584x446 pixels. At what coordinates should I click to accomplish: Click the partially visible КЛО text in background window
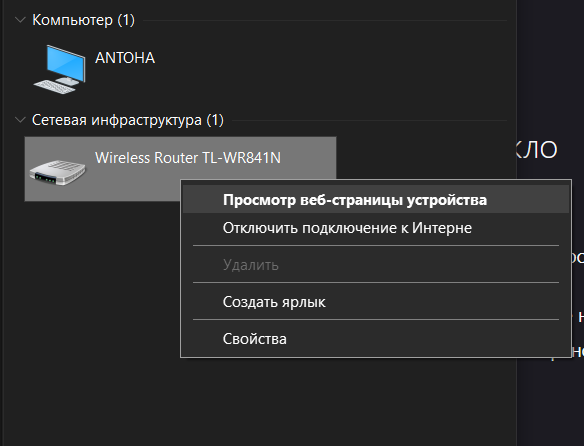[537, 150]
